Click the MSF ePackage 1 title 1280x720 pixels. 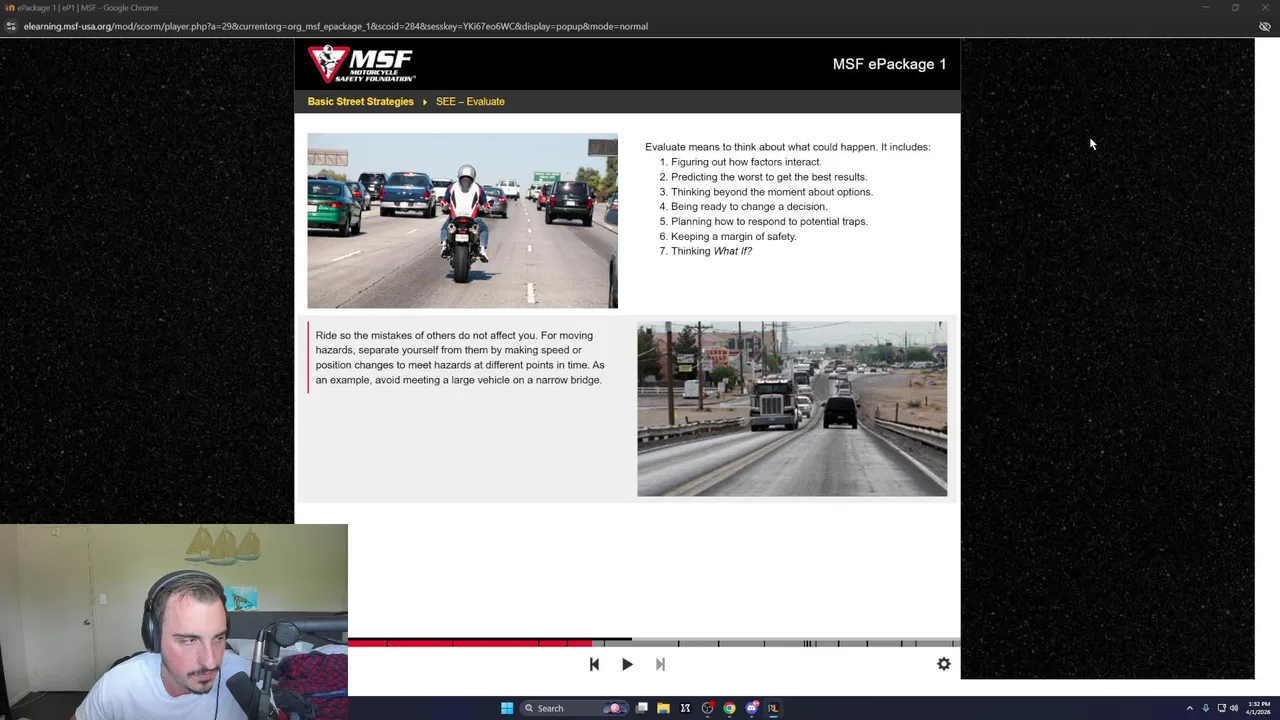point(889,64)
